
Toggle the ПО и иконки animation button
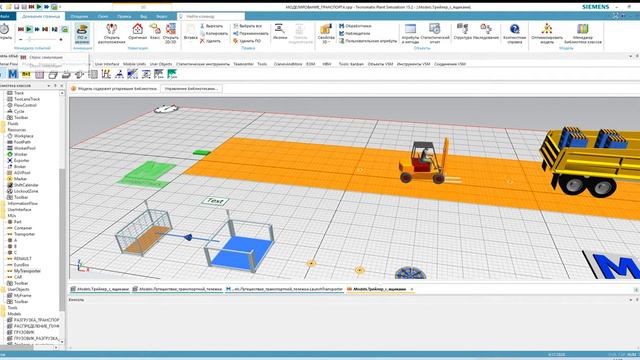[x=82, y=34]
